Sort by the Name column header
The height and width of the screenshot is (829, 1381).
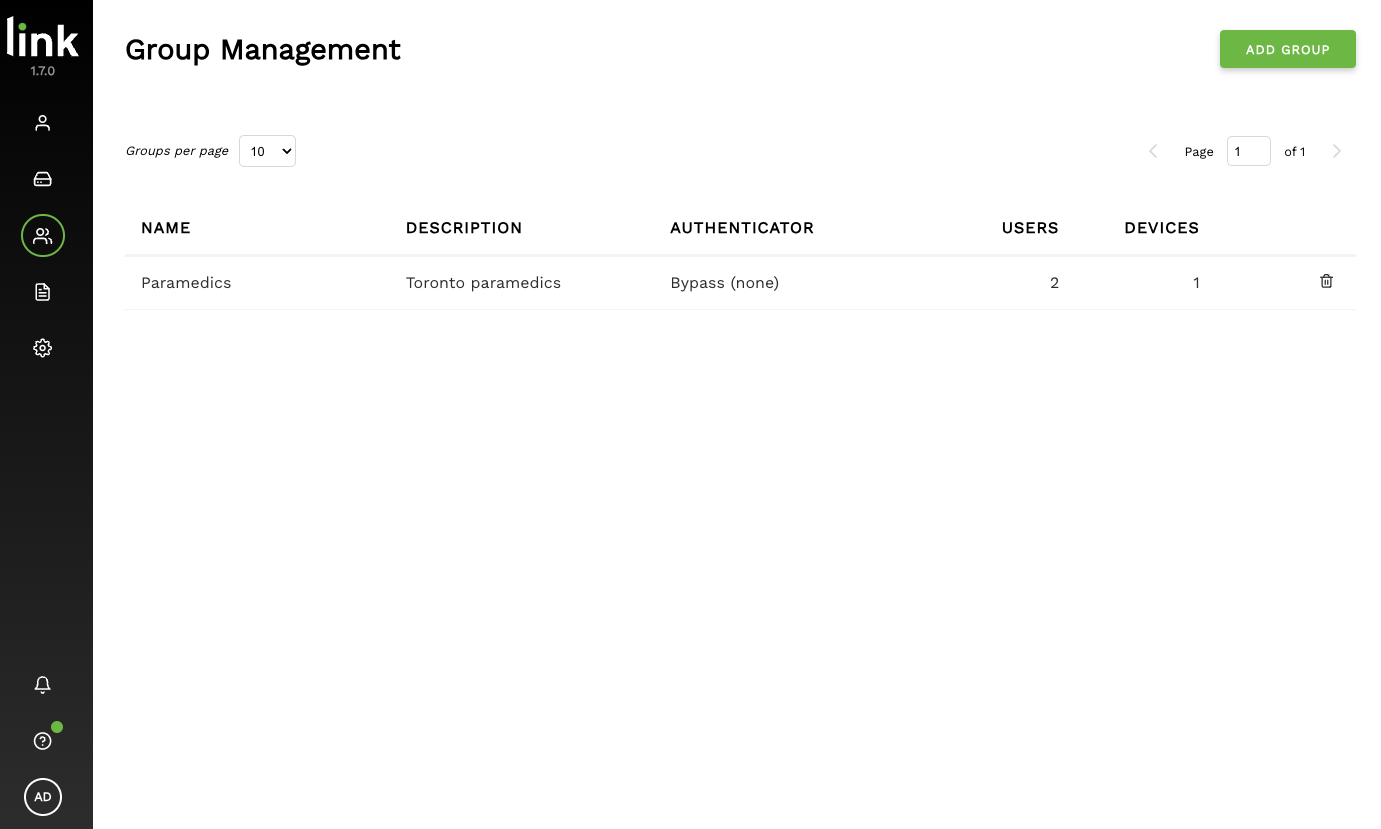166,228
